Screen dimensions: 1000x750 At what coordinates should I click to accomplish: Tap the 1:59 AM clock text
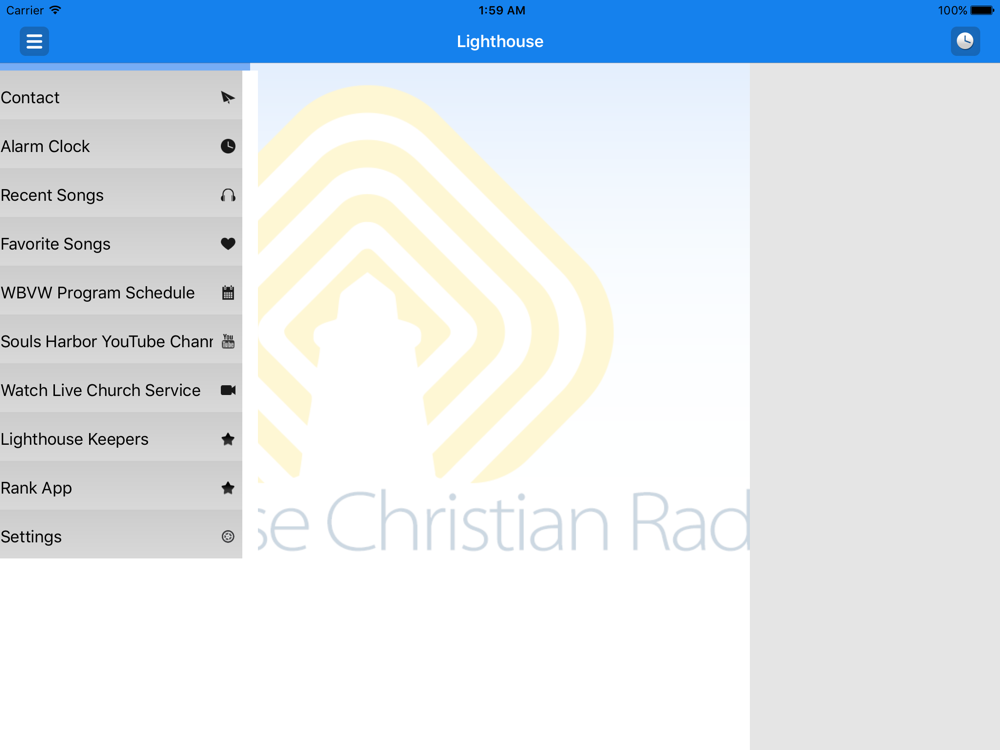502,10
